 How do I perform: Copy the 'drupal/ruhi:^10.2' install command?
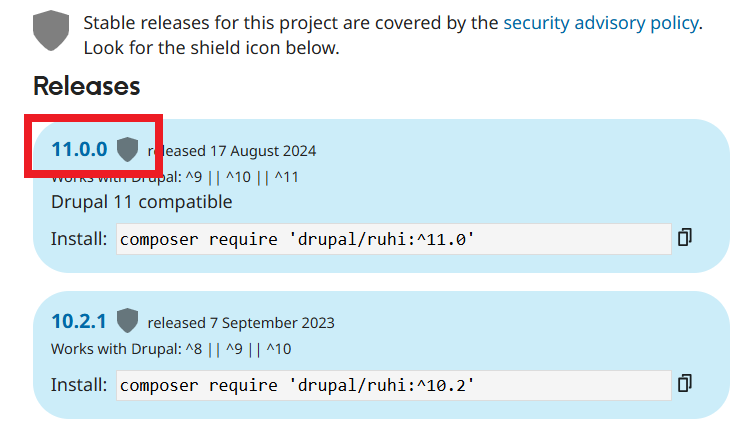pyautogui.click(x=685, y=383)
